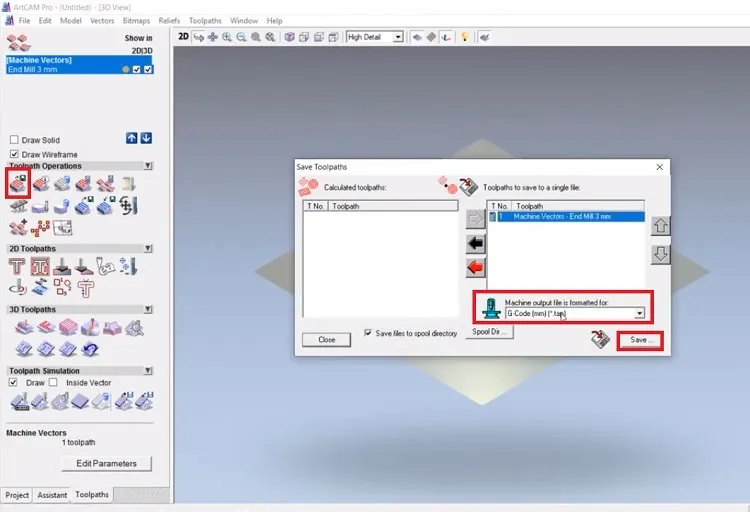Image resolution: width=750 pixels, height=512 pixels.
Task: Toggle the origin axis display icon
Action: (446, 37)
